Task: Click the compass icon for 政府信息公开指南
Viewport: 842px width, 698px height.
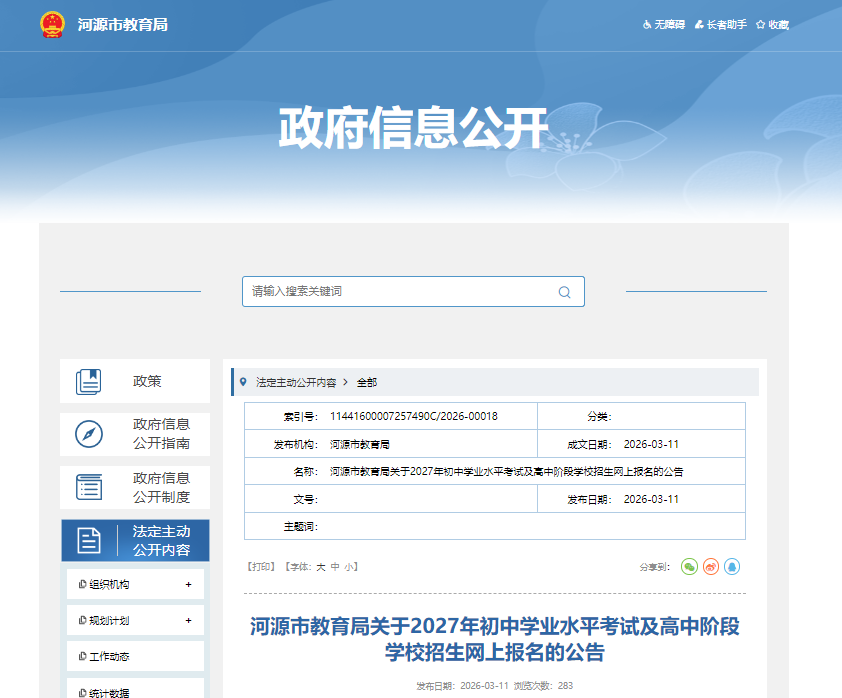Action: pos(89,434)
